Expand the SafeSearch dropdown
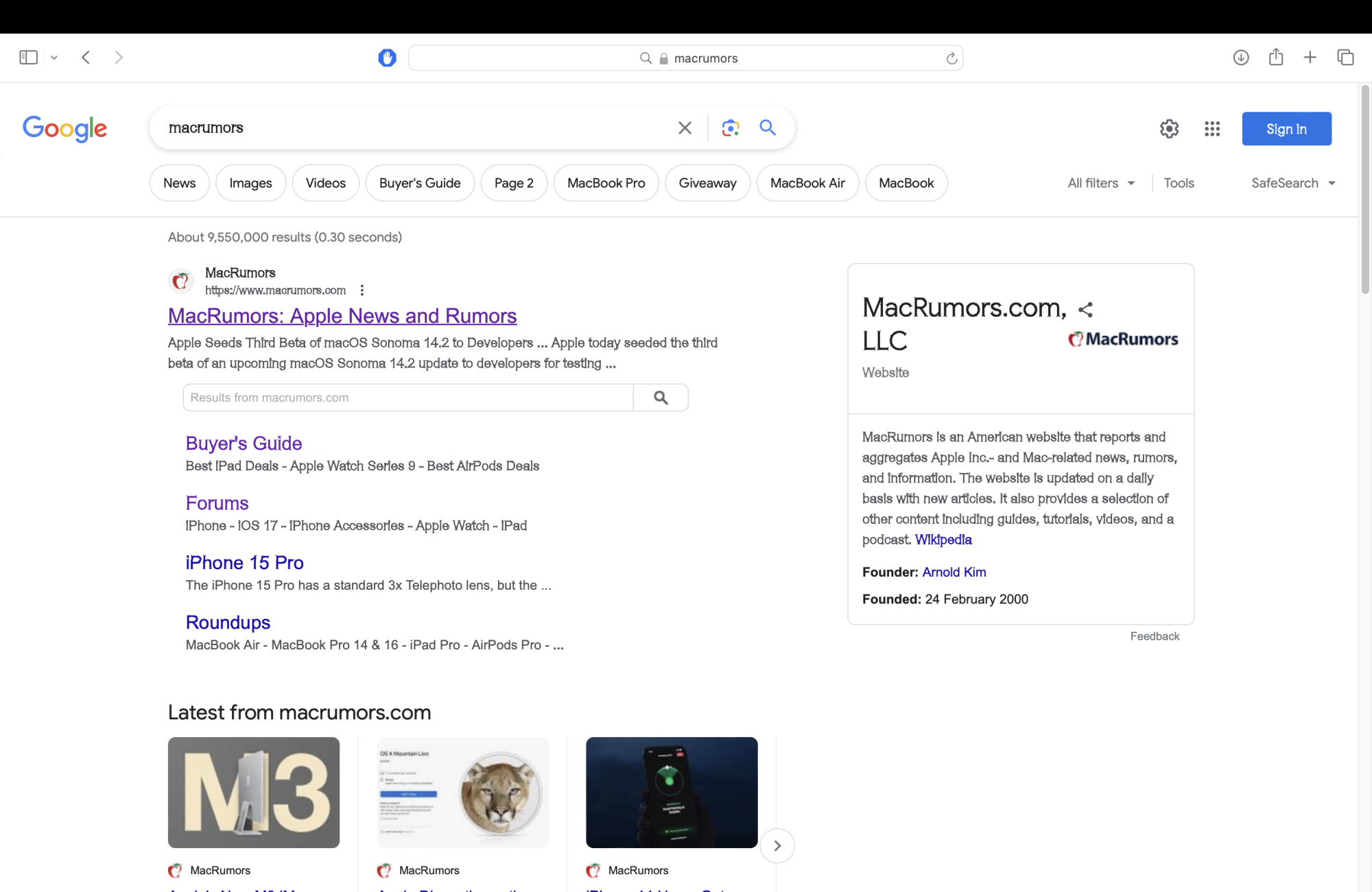 click(x=1293, y=183)
